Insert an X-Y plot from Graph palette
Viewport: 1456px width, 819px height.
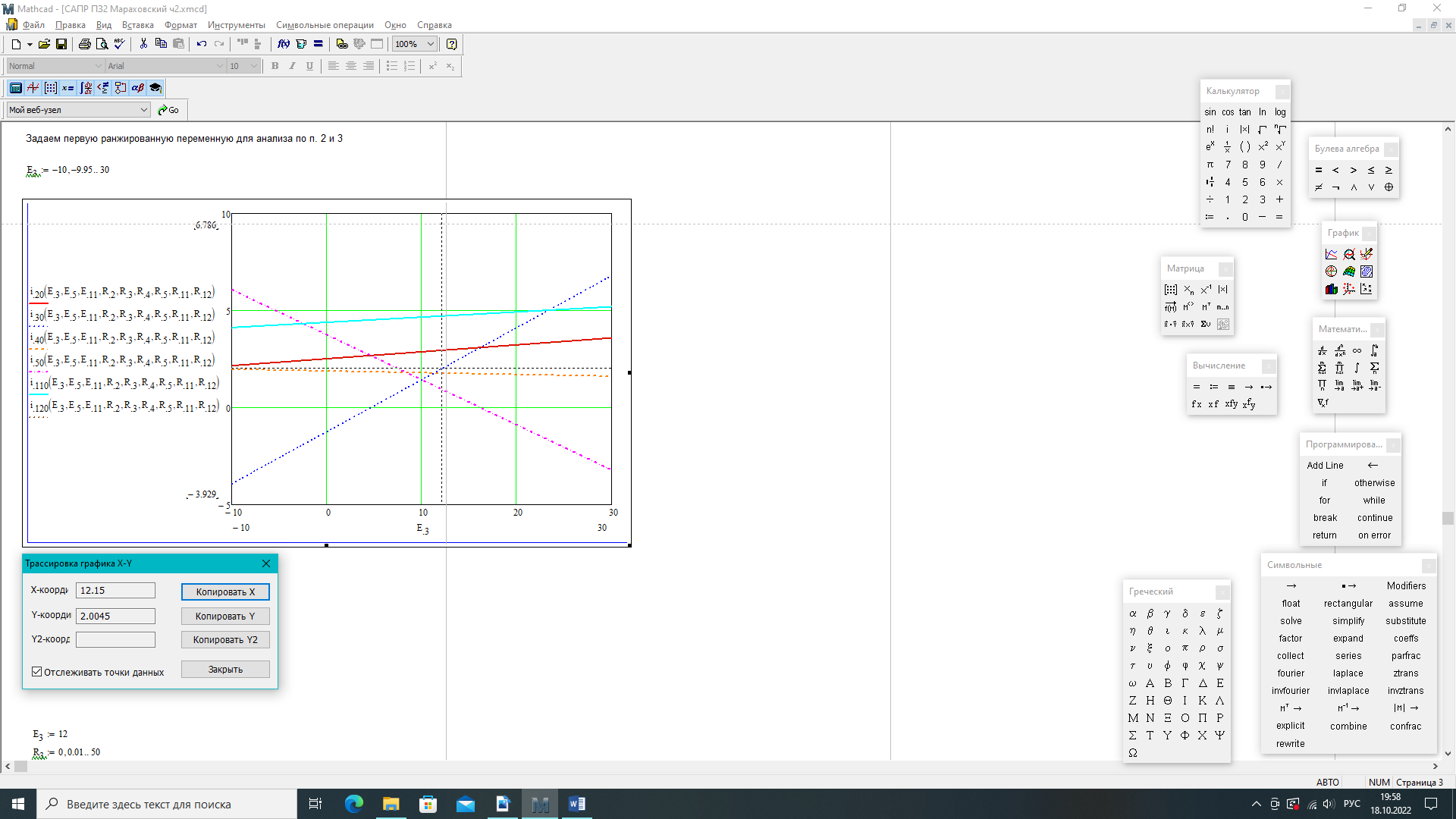[1331, 254]
